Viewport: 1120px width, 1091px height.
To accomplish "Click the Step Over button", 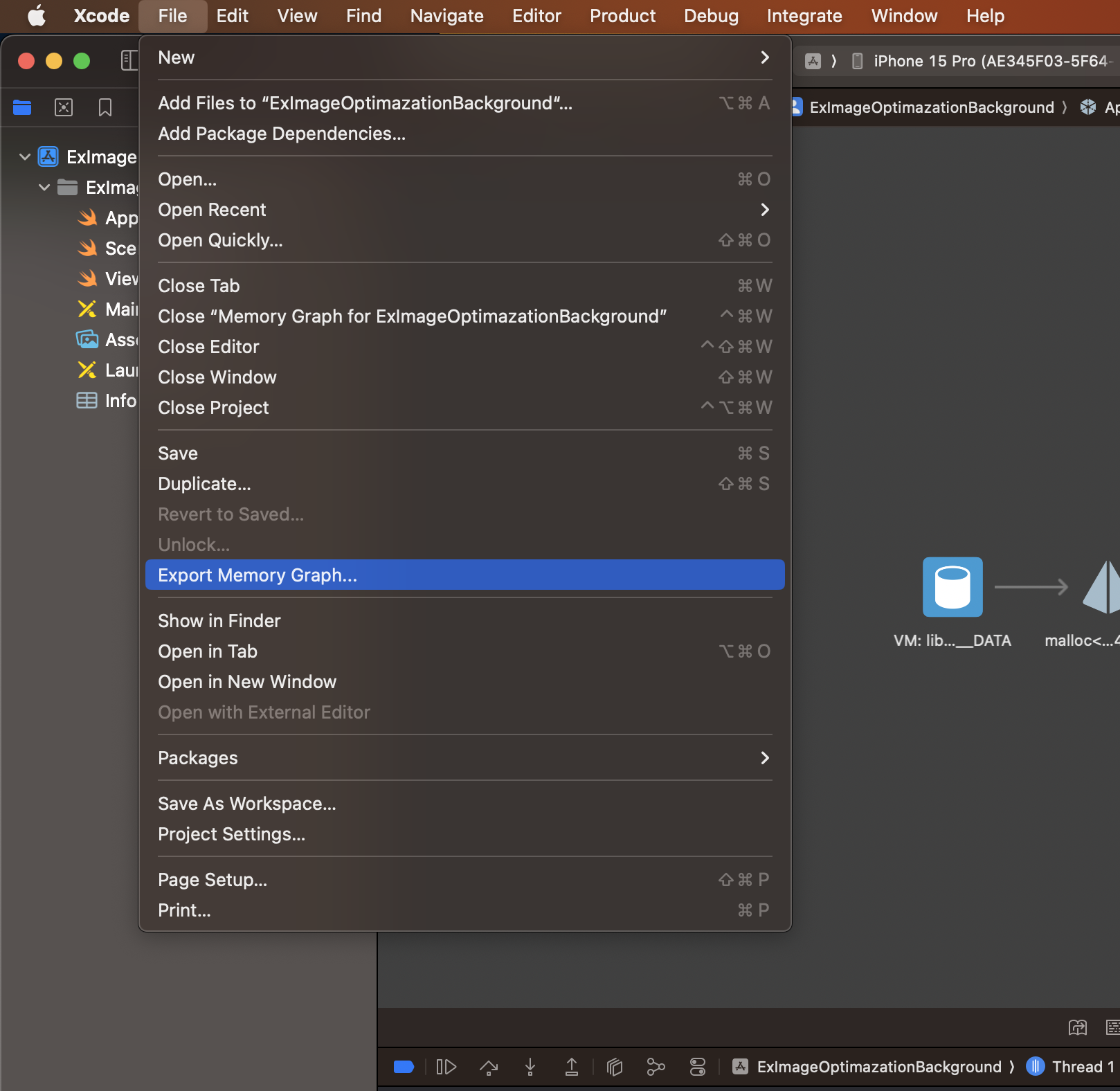I will point(489,1067).
